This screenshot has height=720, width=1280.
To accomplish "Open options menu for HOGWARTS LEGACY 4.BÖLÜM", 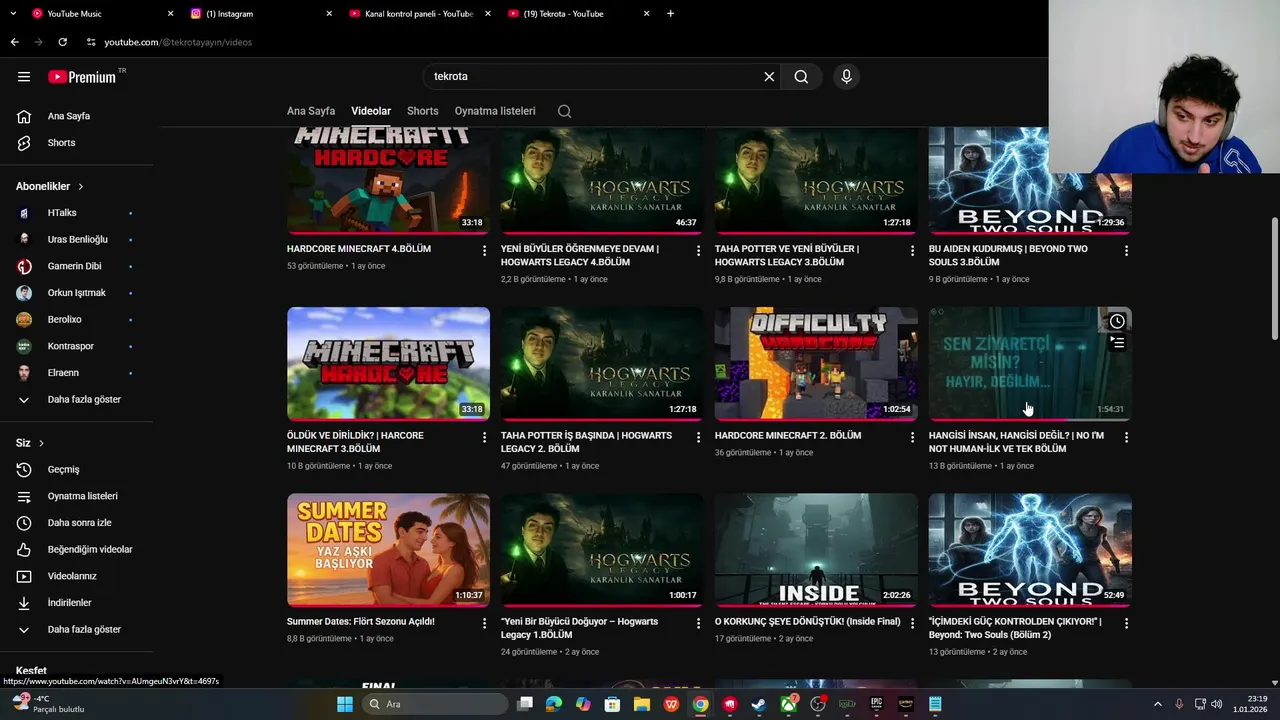I will [698, 250].
